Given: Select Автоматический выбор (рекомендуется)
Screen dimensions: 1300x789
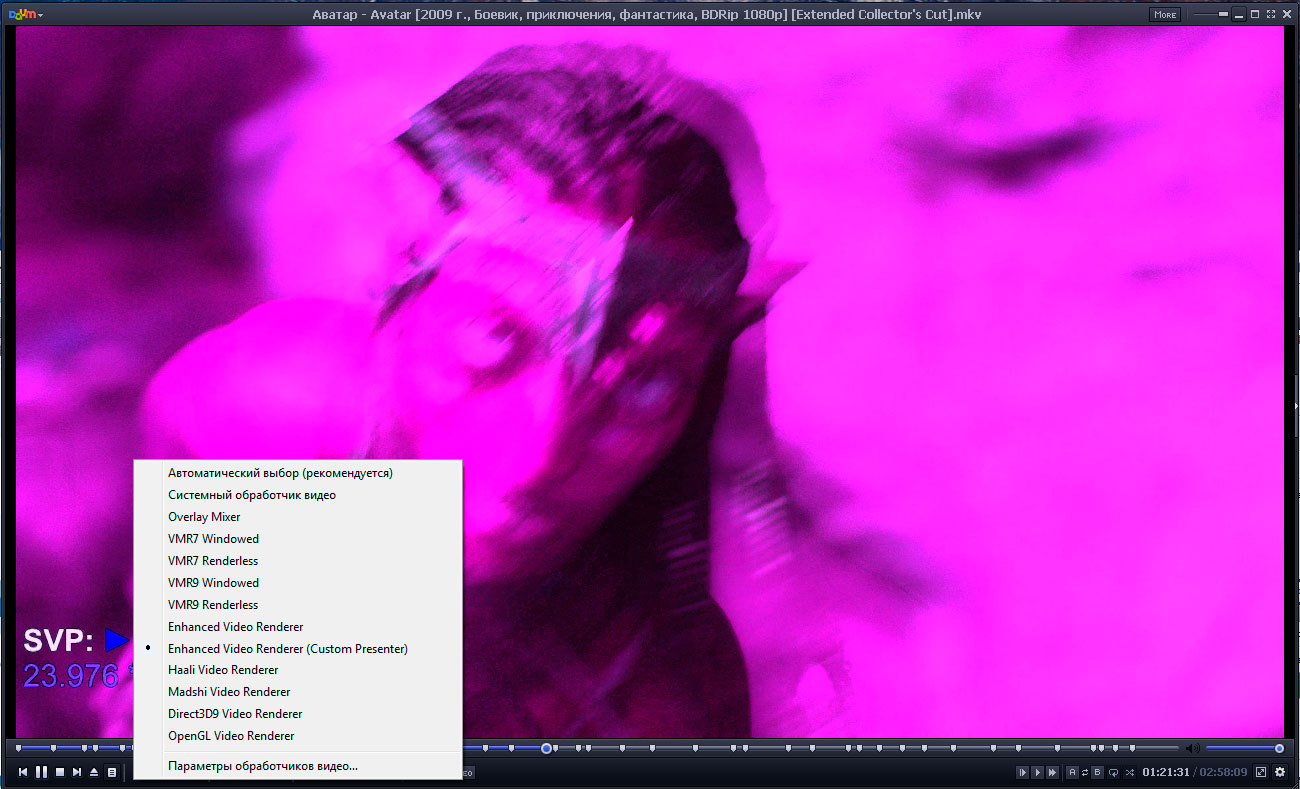Looking at the screenshot, I should tap(298, 473).
